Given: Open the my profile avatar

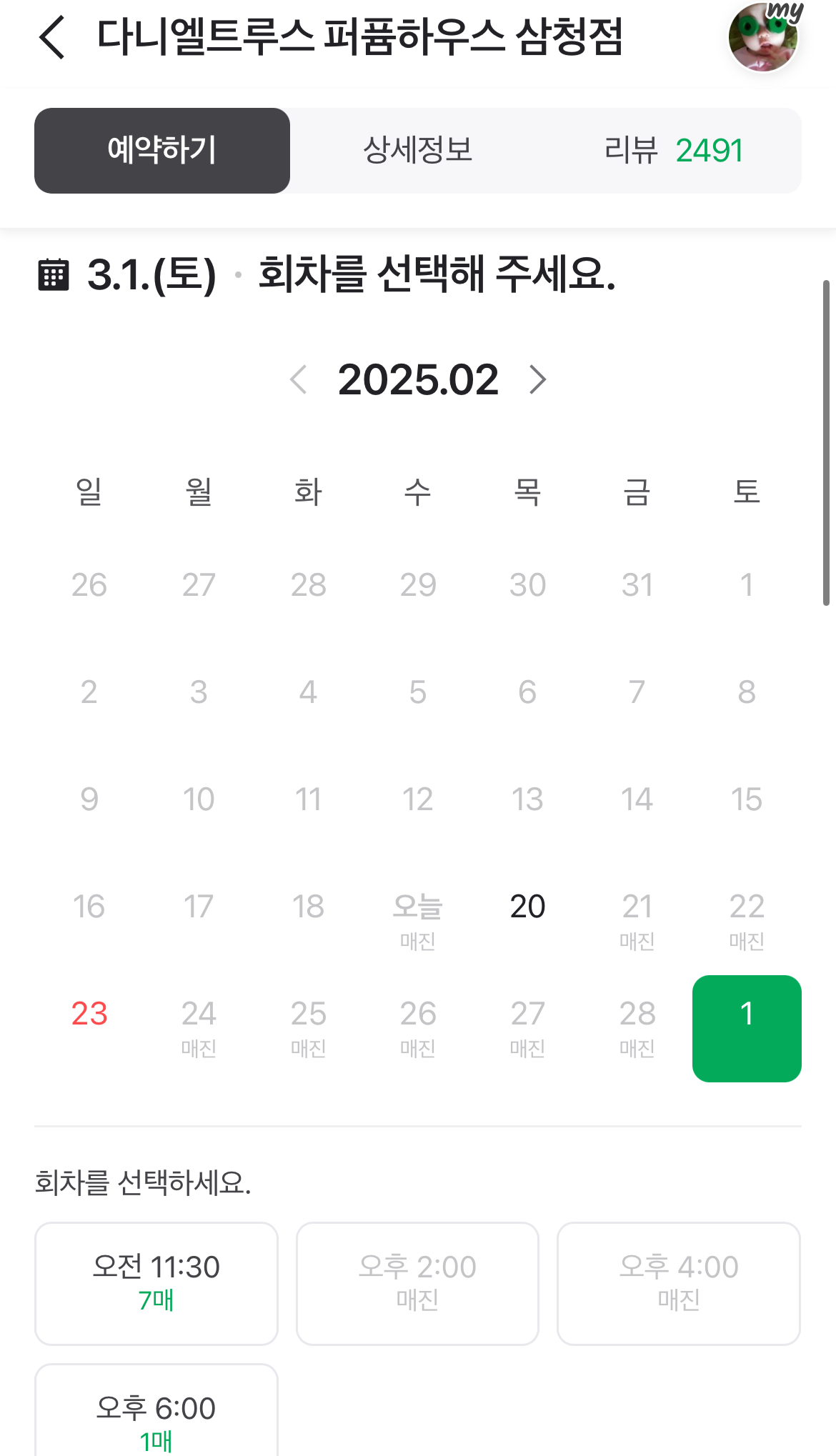Looking at the screenshot, I should pyautogui.click(x=763, y=37).
